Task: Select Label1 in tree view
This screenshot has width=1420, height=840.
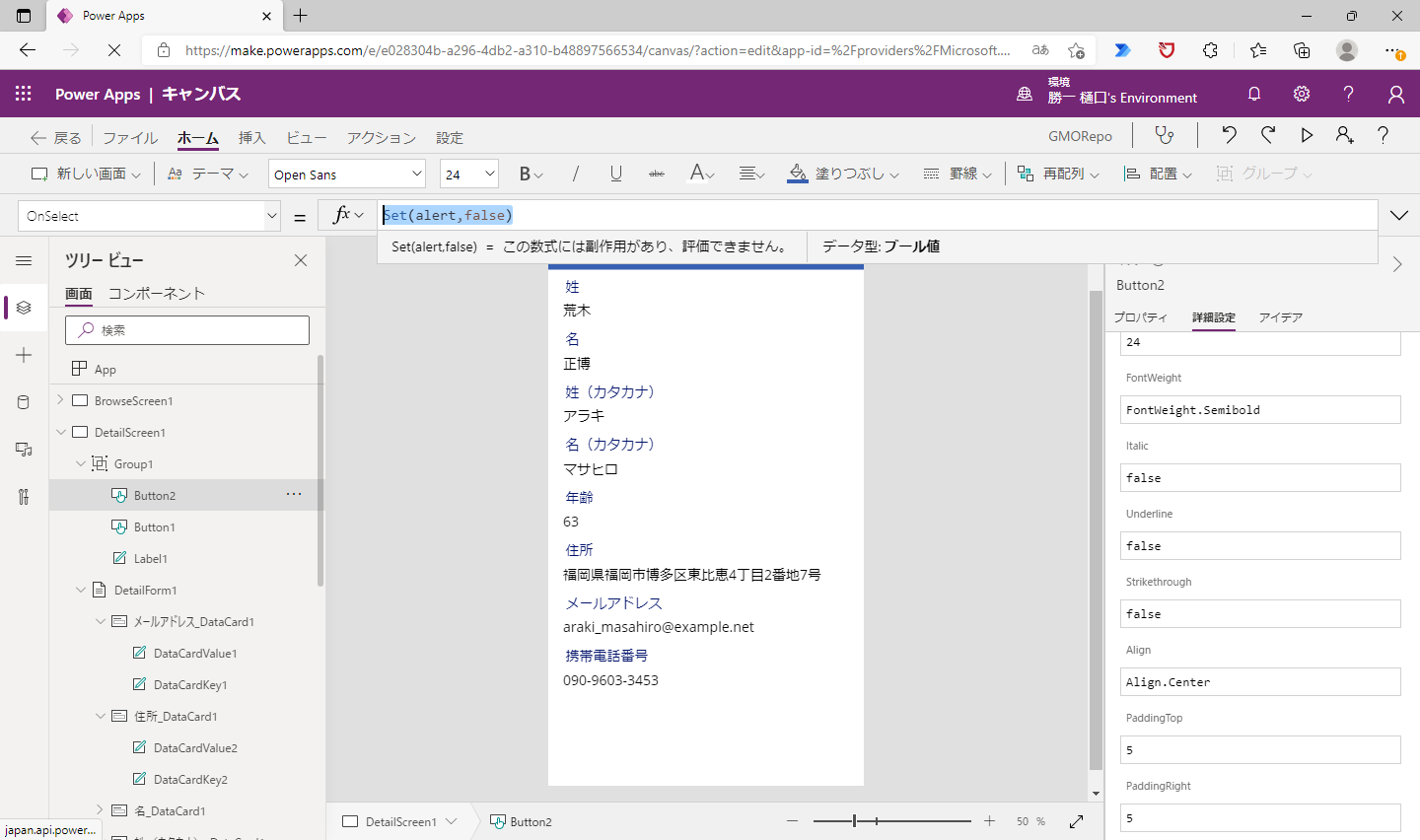Action: pos(151,558)
